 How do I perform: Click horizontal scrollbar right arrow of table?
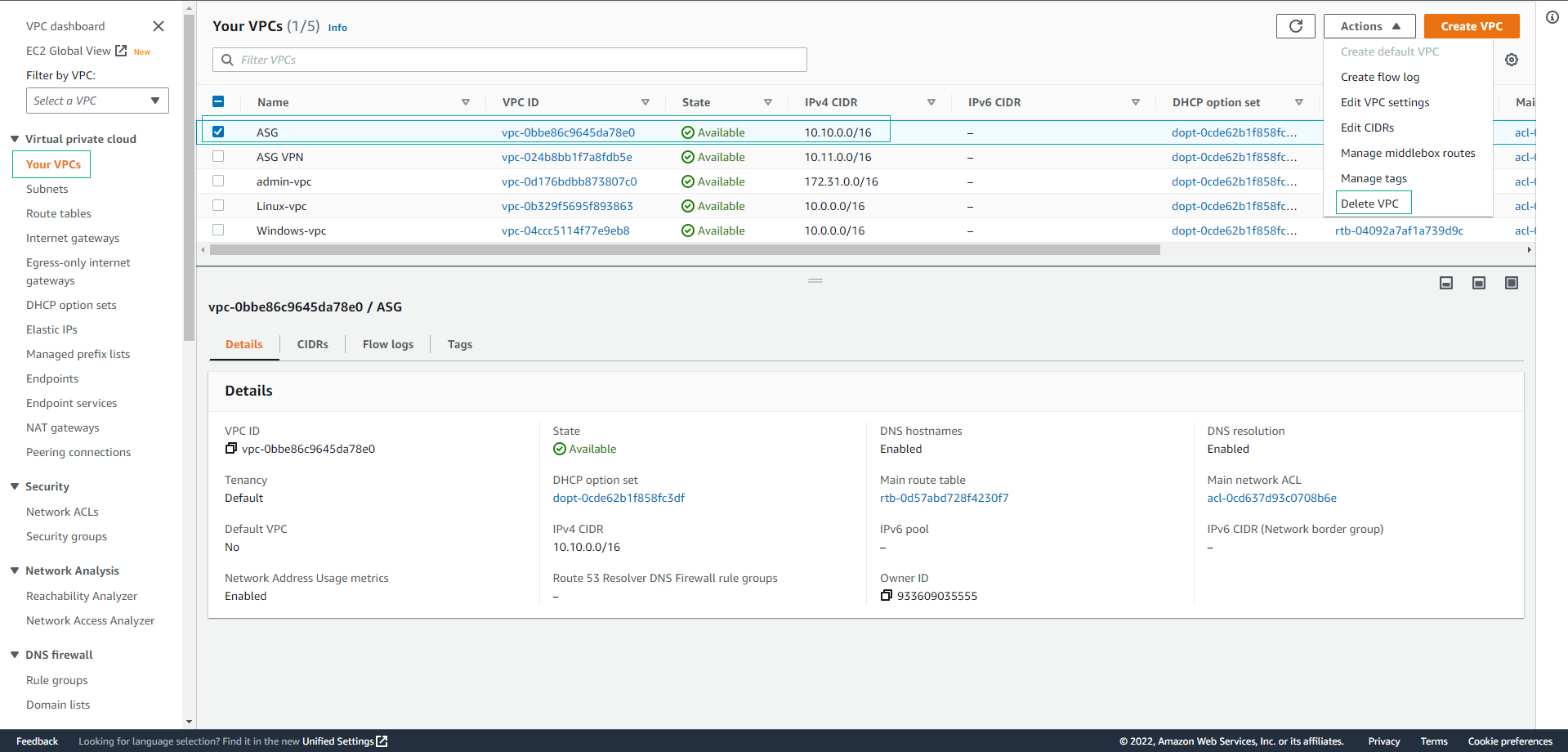coord(1529,250)
